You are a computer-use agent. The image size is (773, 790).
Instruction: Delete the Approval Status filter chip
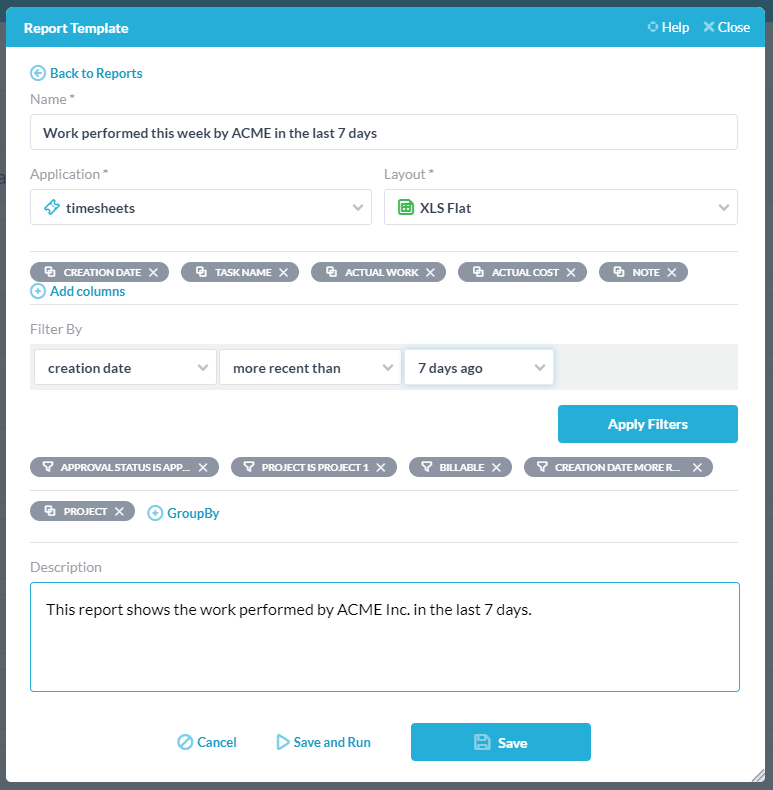(x=203, y=468)
